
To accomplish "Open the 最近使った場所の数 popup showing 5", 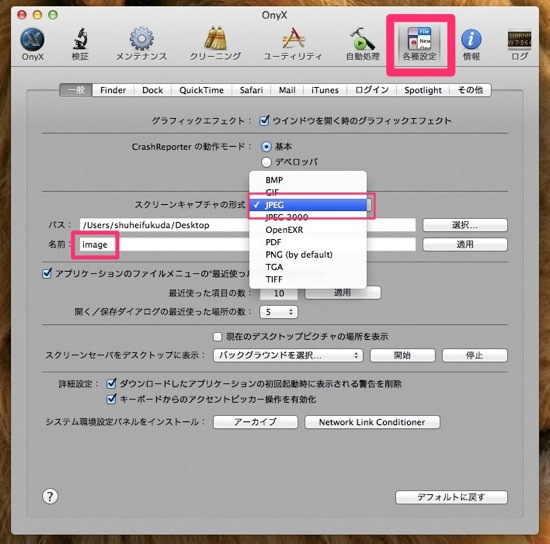I will pyautogui.click(x=279, y=312).
